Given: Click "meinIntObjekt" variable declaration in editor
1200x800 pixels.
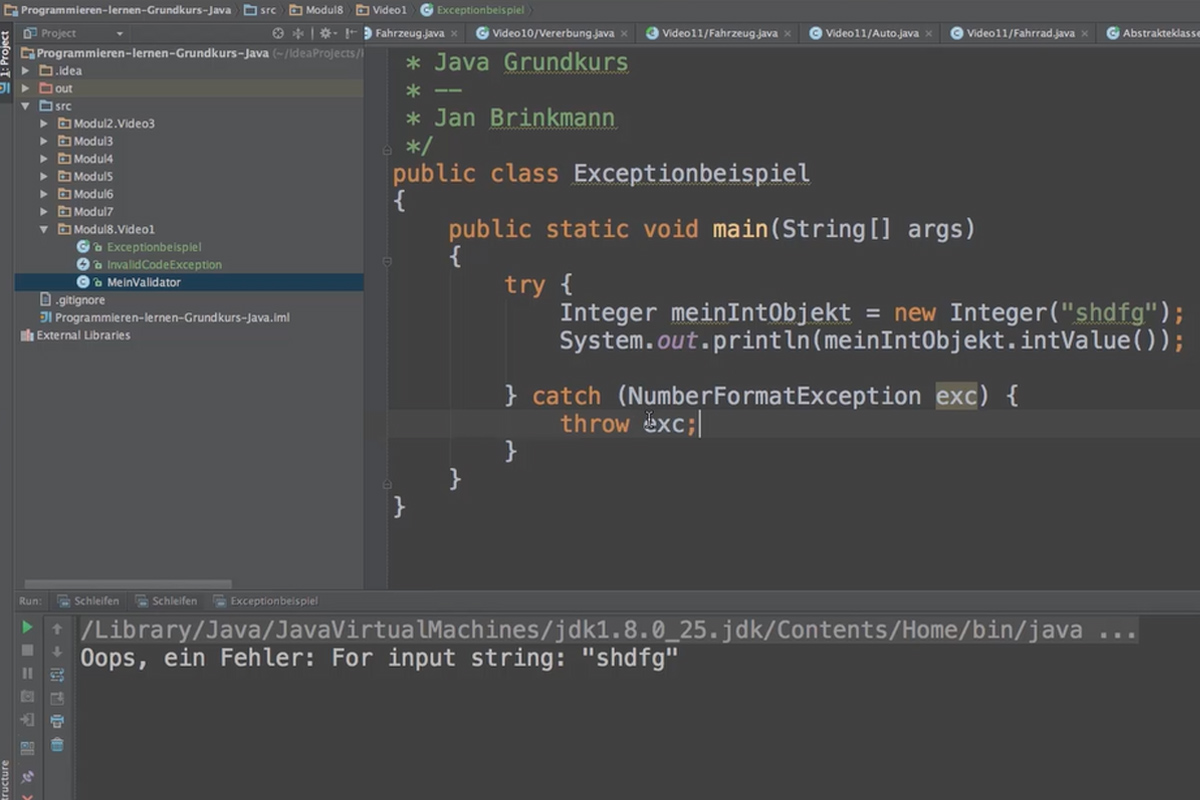Looking at the screenshot, I should pyautogui.click(x=760, y=313).
